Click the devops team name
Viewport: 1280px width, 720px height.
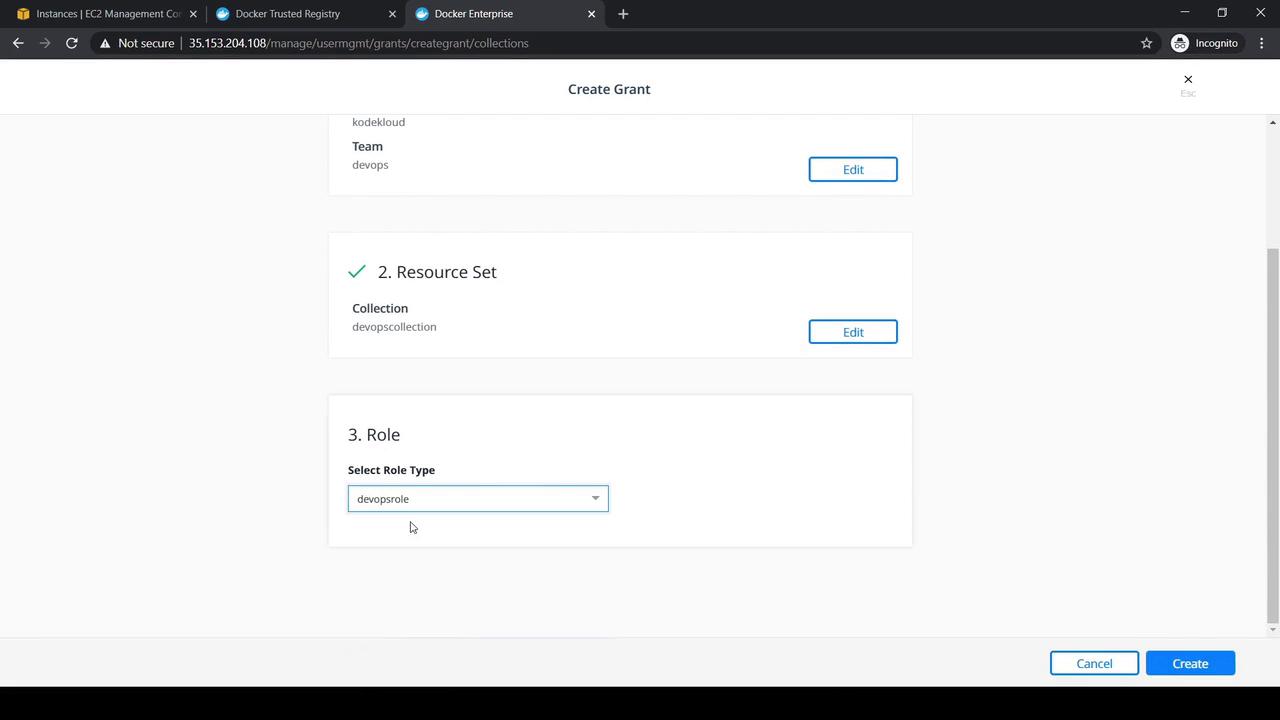370,165
